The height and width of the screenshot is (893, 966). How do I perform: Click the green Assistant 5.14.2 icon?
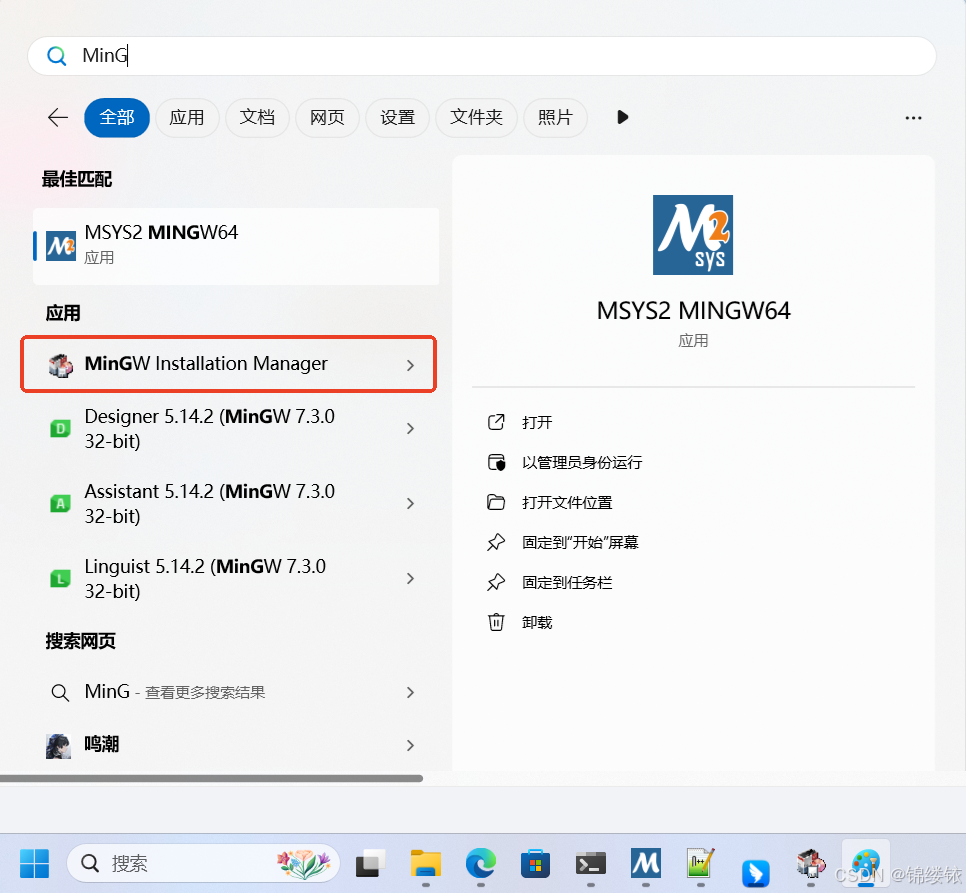coord(60,503)
